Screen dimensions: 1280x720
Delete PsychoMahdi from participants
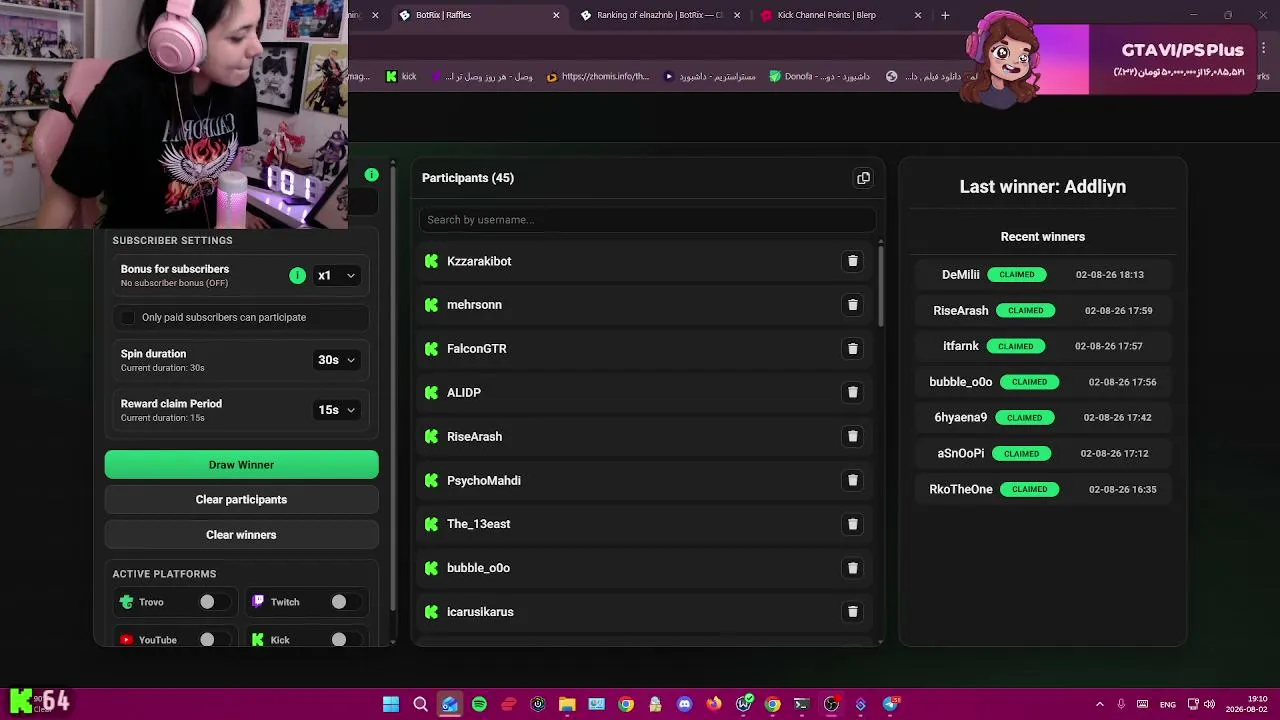pos(852,480)
